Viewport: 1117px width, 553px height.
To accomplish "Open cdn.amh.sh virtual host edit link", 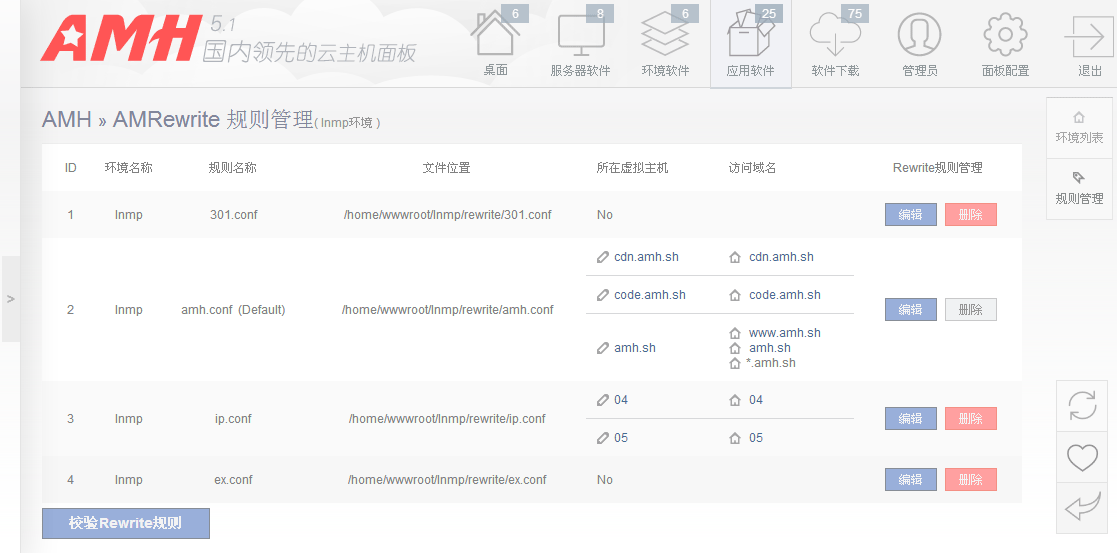I will pyautogui.click(x=645, y=257).
